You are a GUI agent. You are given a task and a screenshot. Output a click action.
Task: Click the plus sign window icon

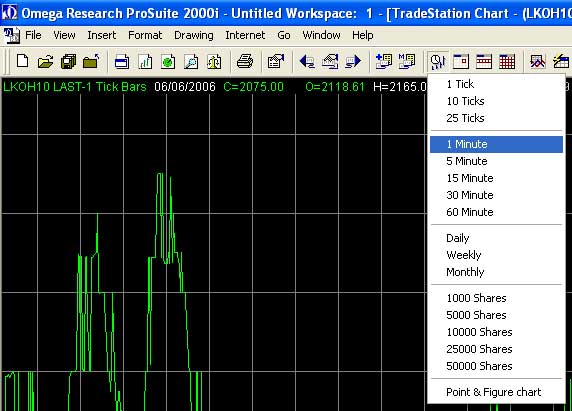tap(384, 61)
